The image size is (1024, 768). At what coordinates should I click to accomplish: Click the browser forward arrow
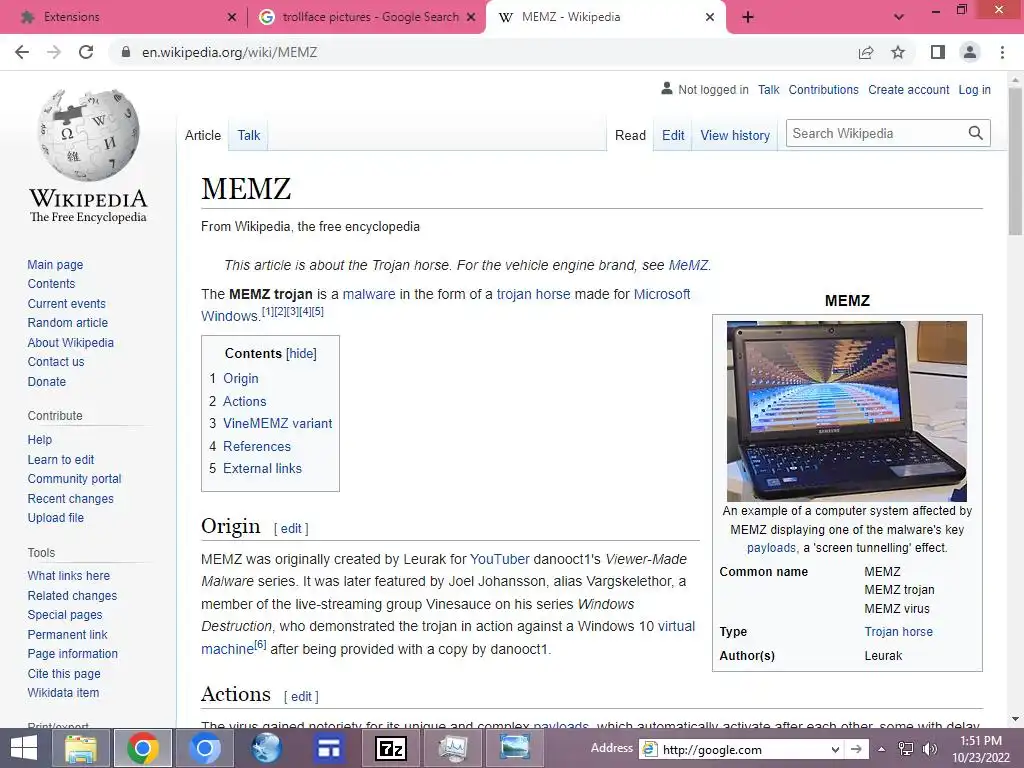point(54,52)
